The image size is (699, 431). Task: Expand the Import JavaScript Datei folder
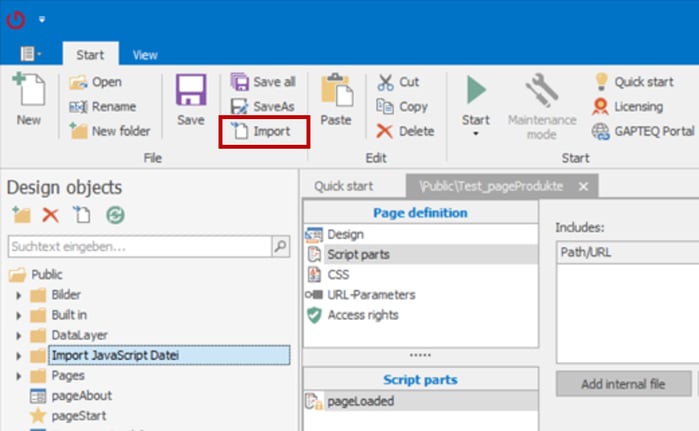(19, 356)
